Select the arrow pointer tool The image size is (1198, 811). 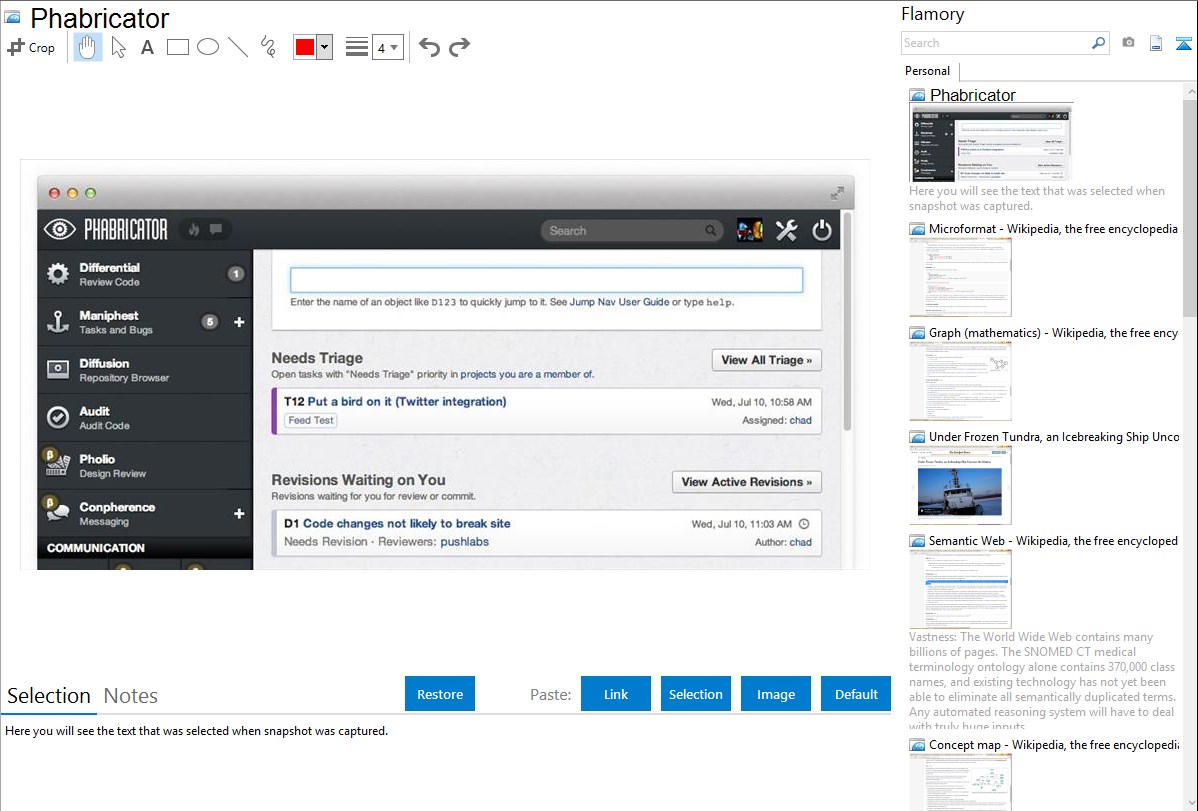pyautogui.click(x=118, y=47)
